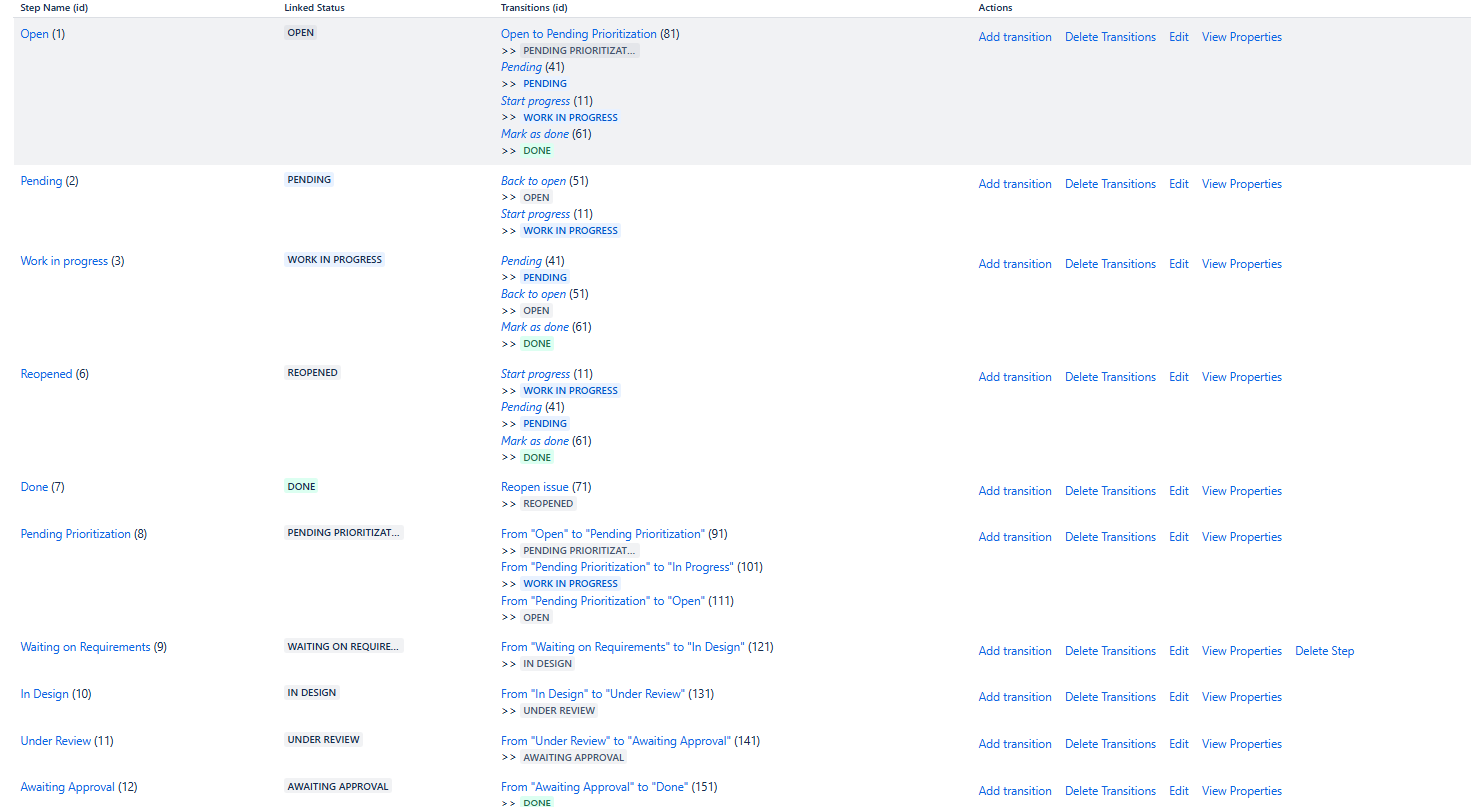Open the "In Design (10)" step name link
Screen dimensions: 1471x807
(x=45, y=694)
